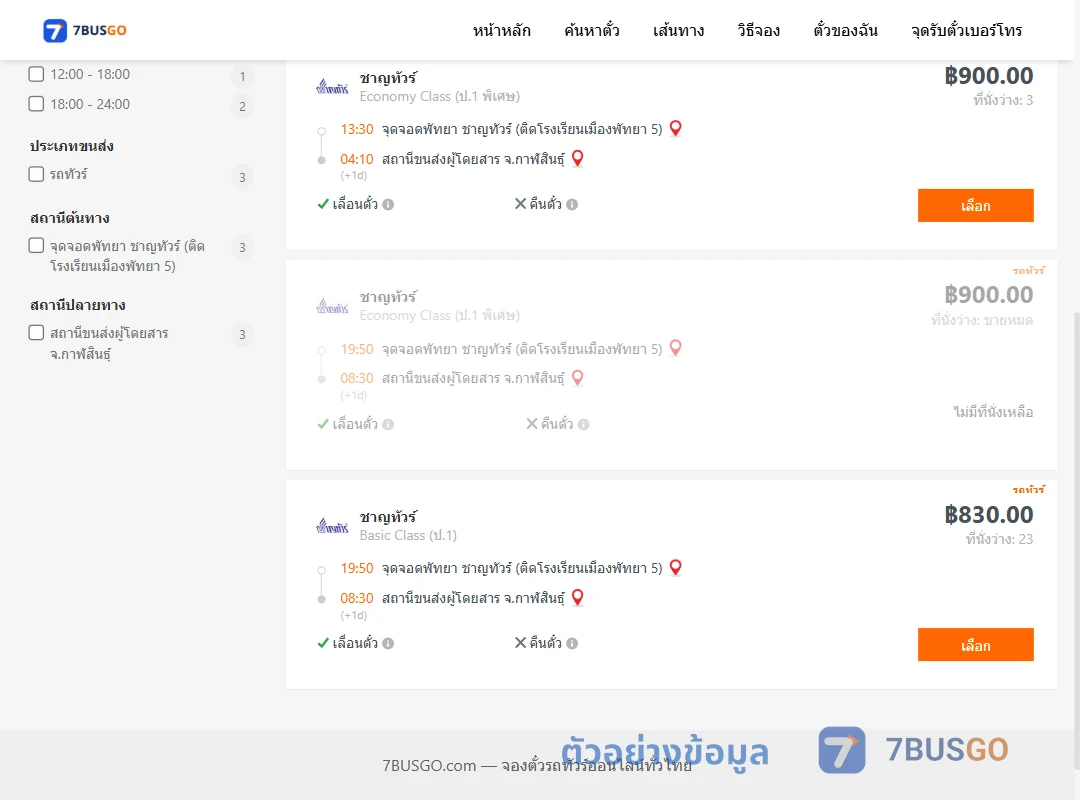Select the ฿830.00 Basic Class trip

pyautogui.click(x=975, y=645)
